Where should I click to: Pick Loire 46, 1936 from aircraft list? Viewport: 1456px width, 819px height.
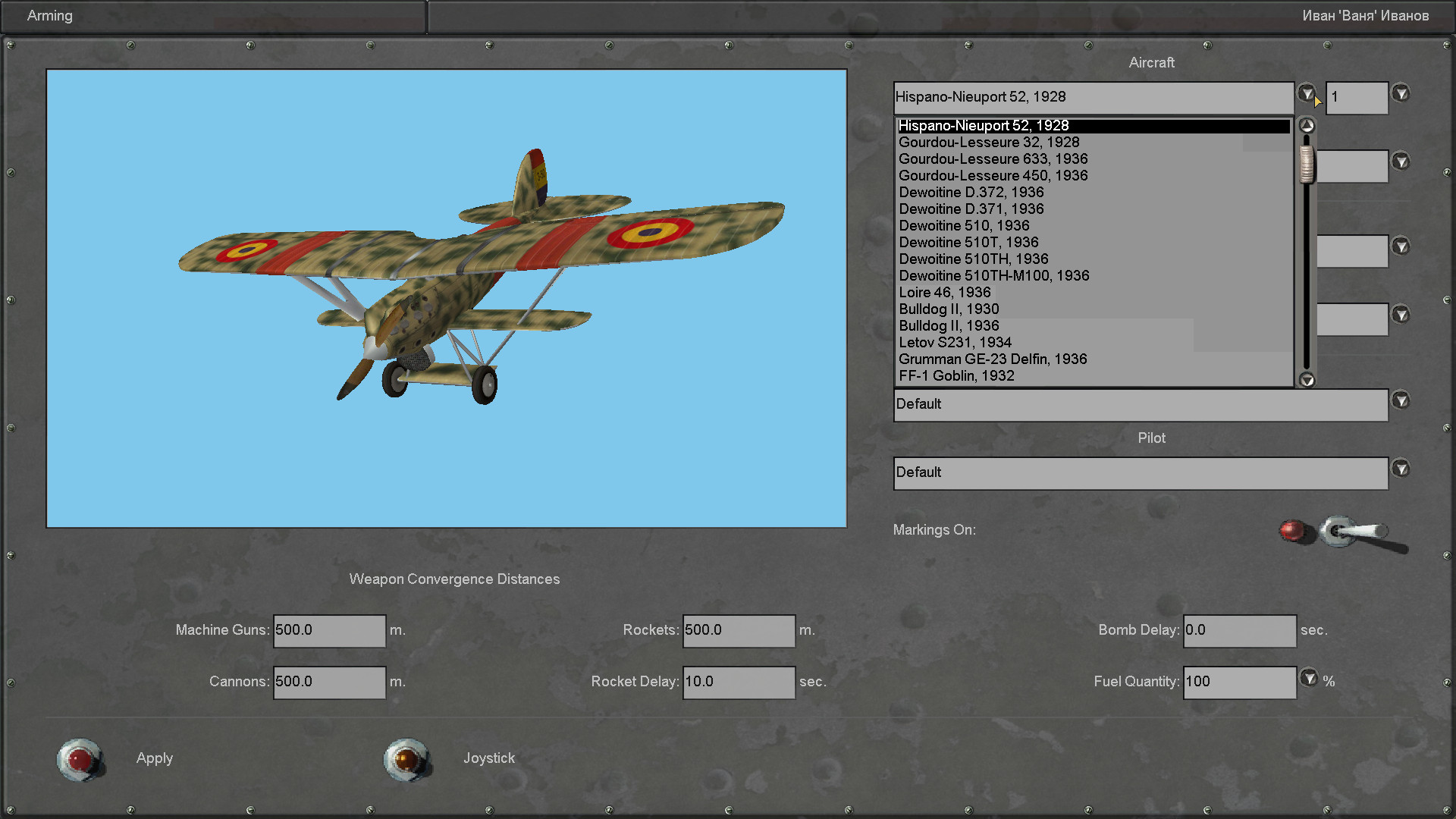tap(944, 293)
